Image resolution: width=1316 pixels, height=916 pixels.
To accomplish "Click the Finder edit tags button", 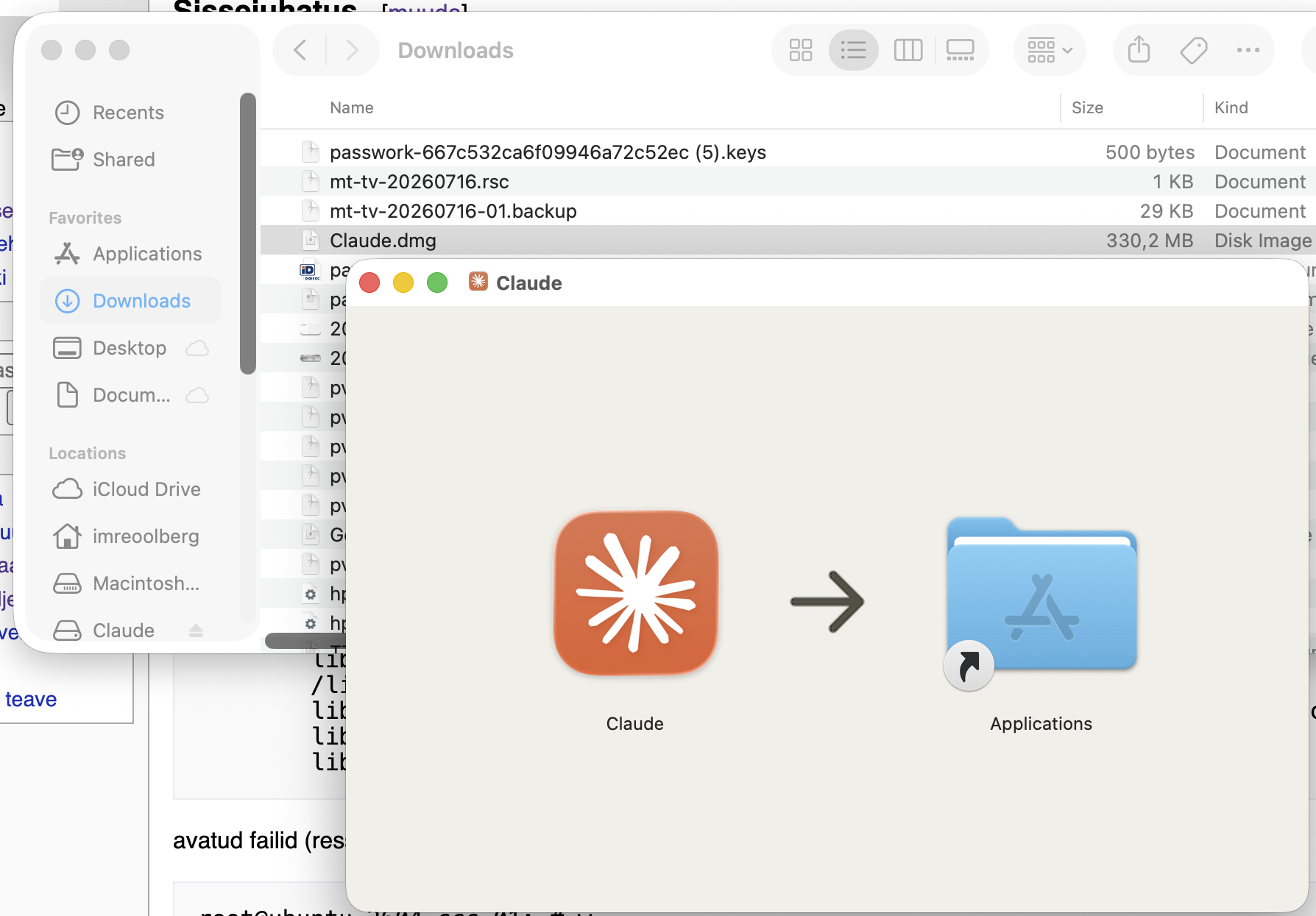I will click(1194, 50).
